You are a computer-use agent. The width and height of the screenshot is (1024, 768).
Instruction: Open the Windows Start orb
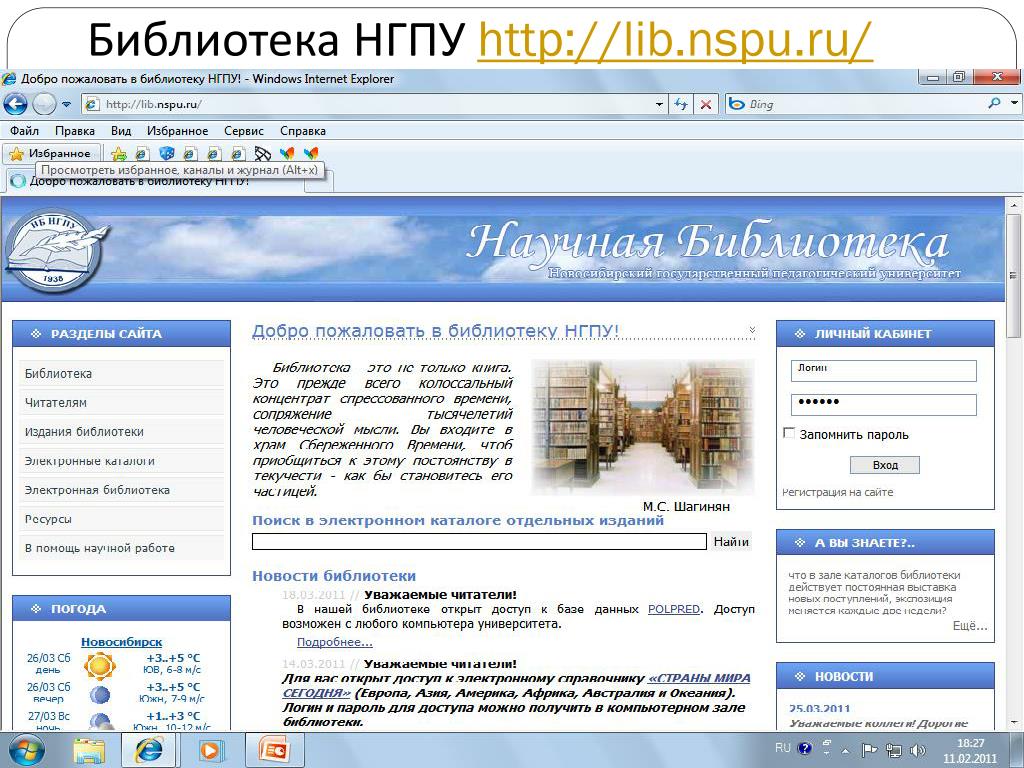point(26,750)
